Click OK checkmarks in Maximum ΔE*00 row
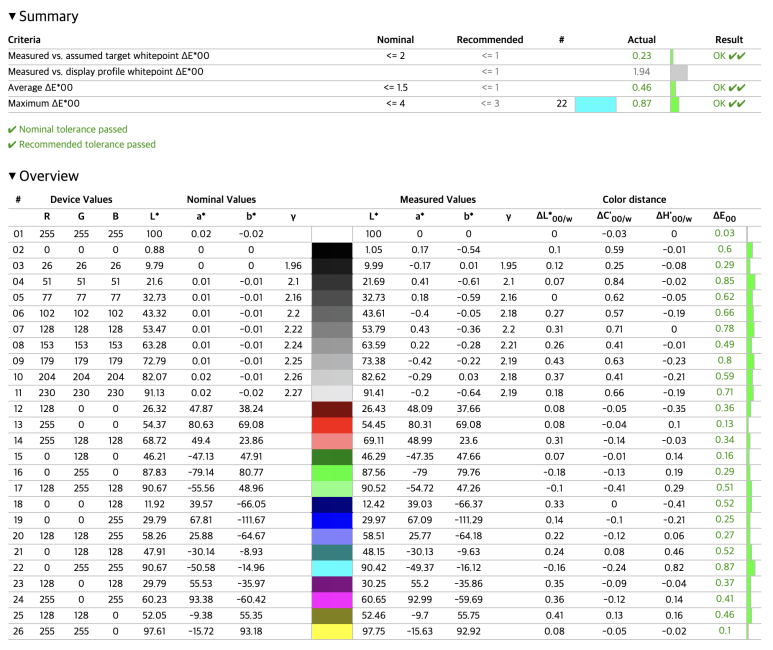773x650 pixels. click(729, 103)
